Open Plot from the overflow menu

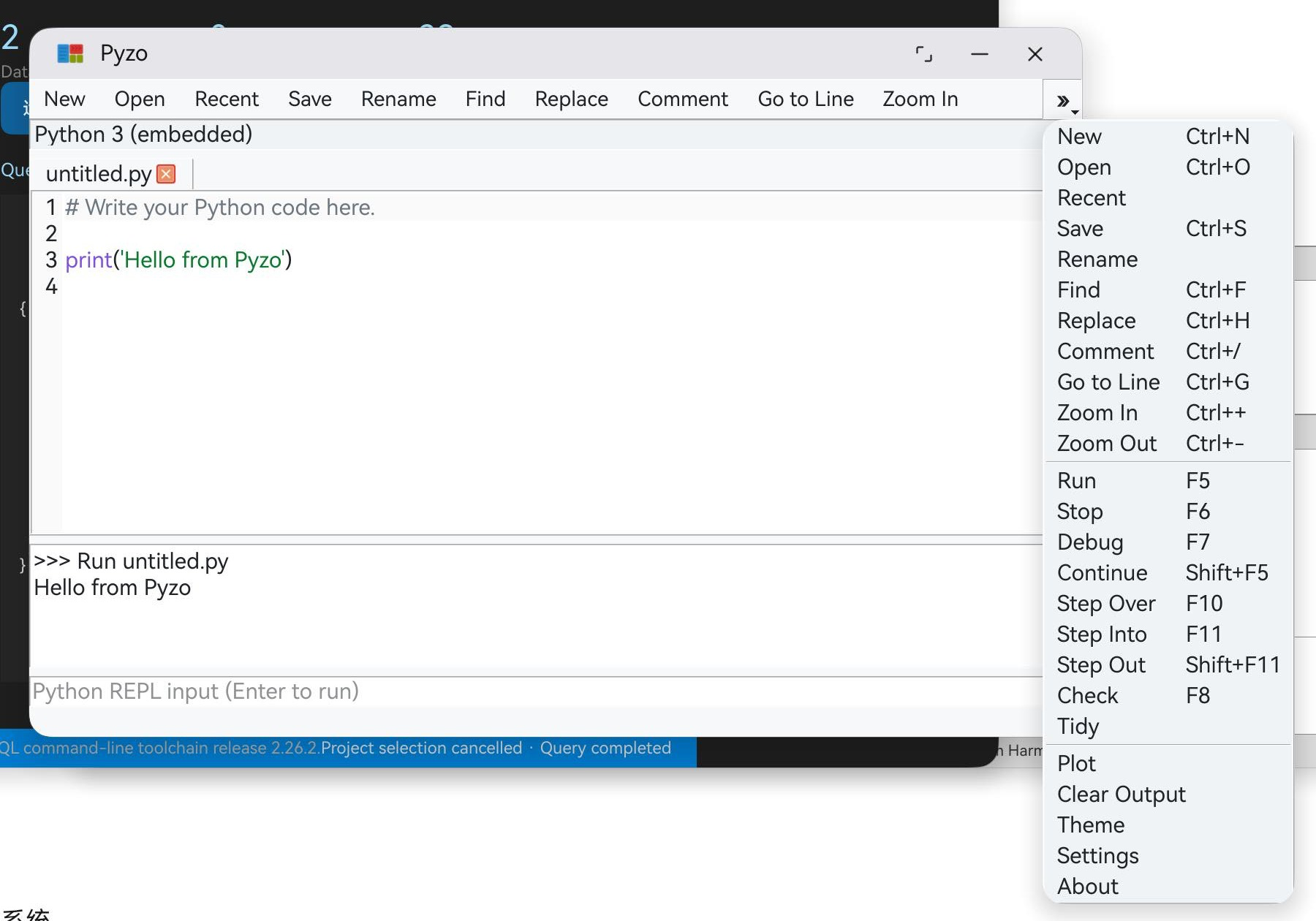click(x=1168, y=764)
